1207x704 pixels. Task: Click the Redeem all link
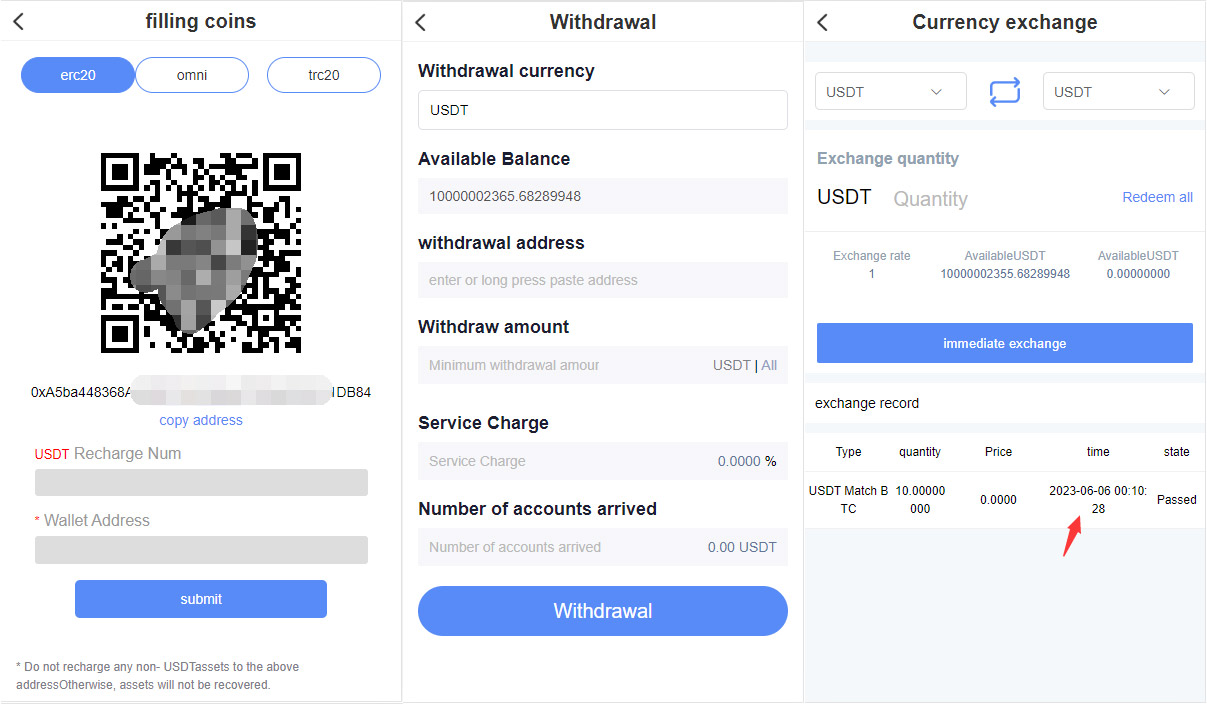pos(1157,197)
